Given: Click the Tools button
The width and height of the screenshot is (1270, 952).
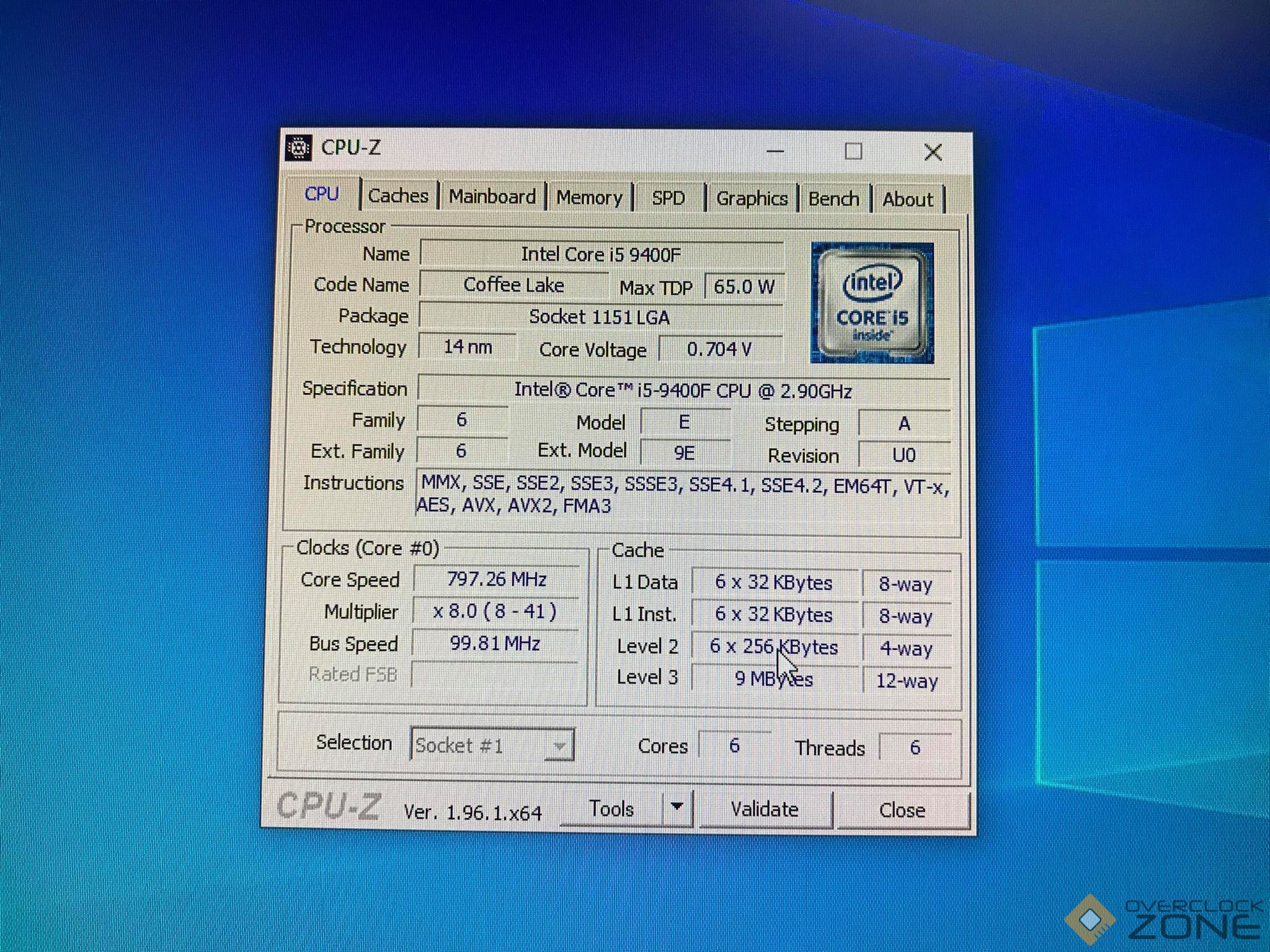Looking at the screenshot, I should (x=611, y=809).
